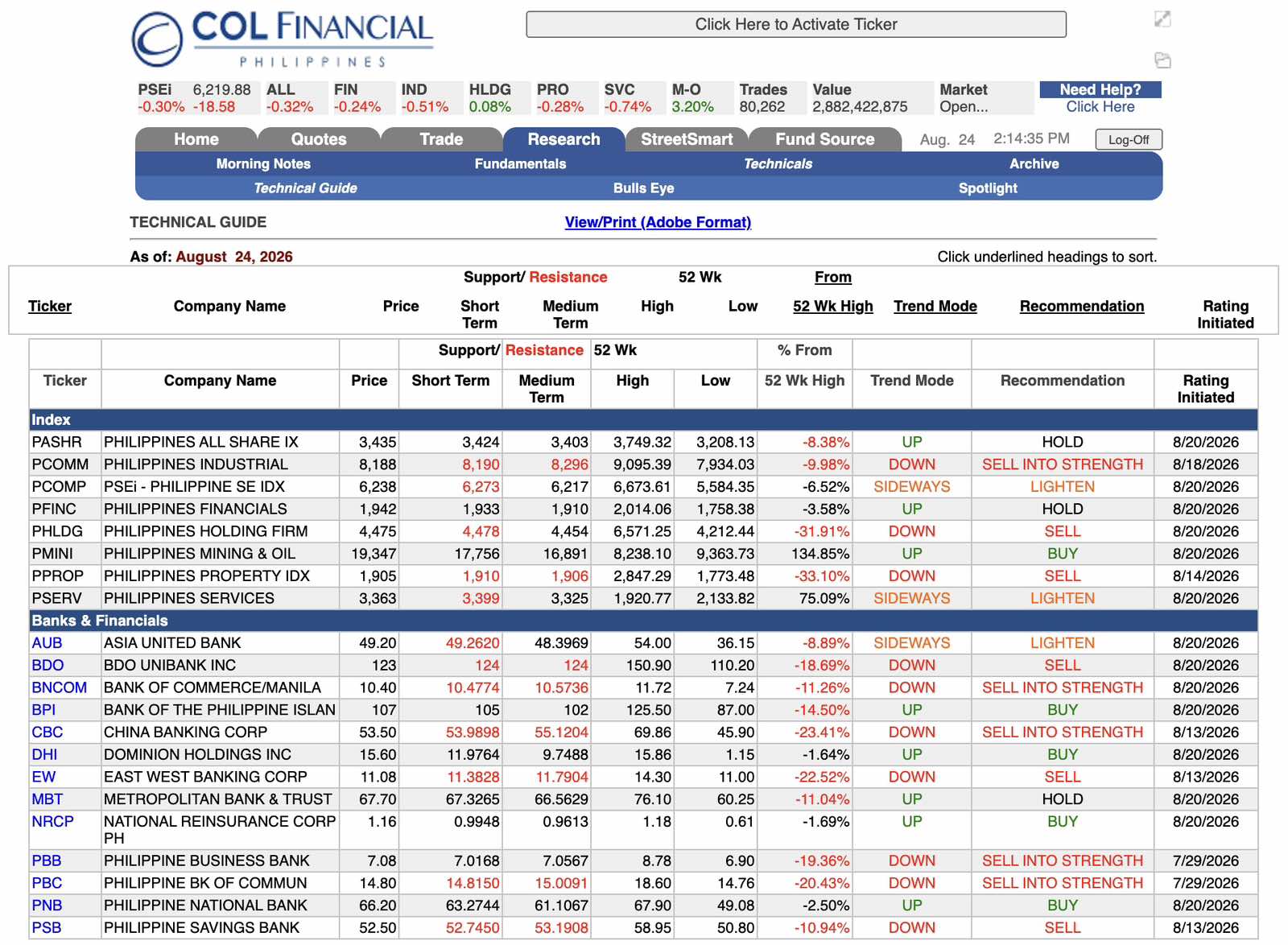Open BDO ticker link
Viewport: 1288px width, 945px height.
coord(47,666)
